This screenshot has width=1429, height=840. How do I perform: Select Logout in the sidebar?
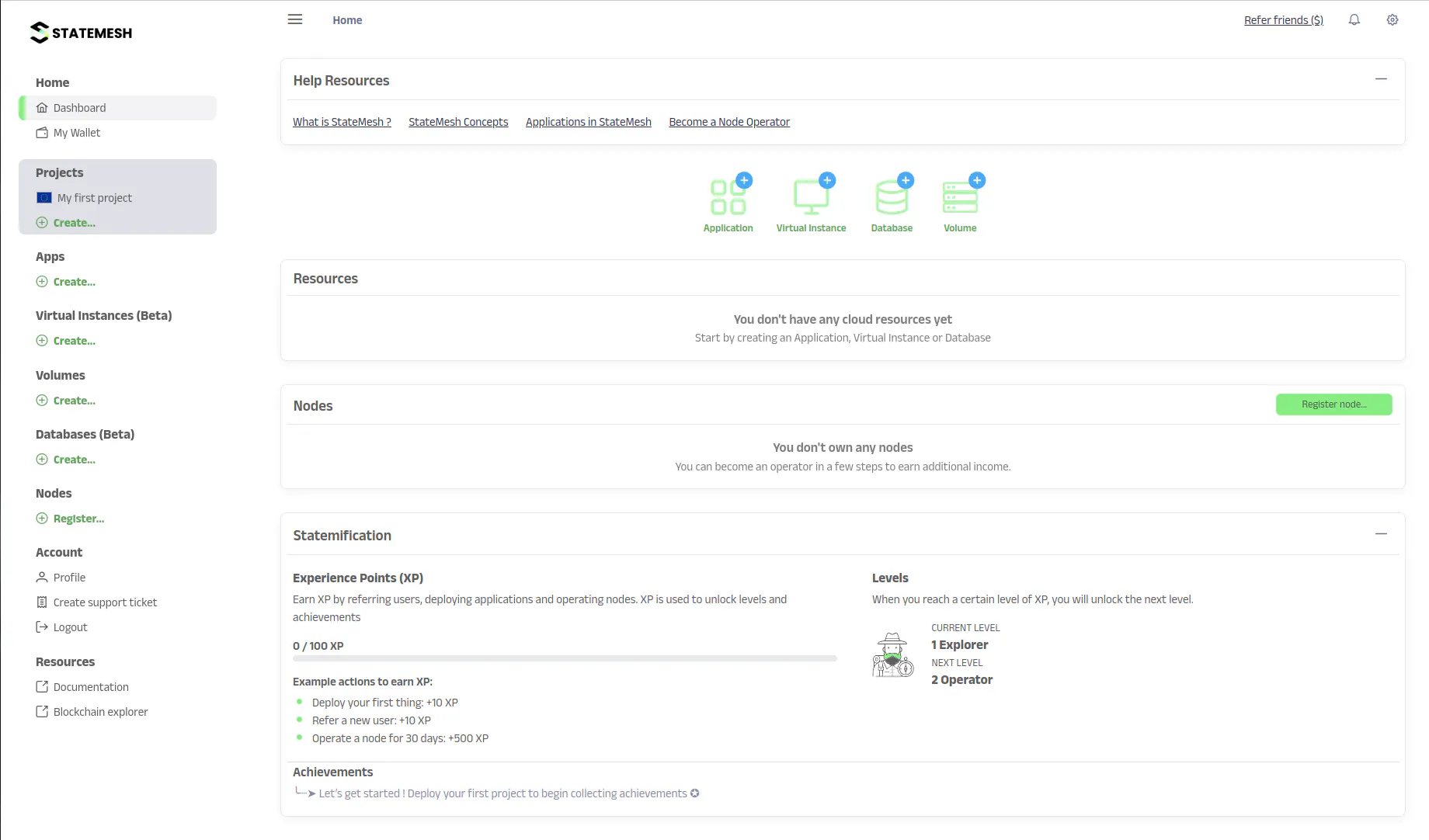[61, 627]
